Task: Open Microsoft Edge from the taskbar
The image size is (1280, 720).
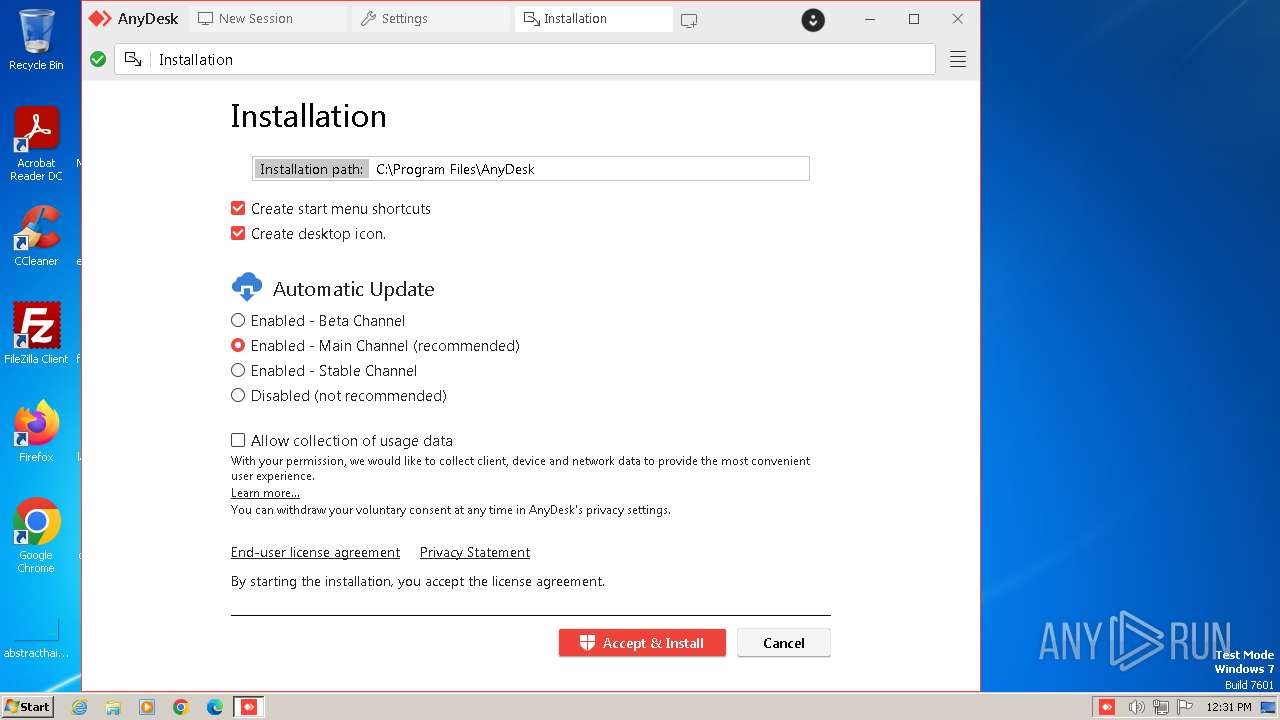Action: pos(215,707)
